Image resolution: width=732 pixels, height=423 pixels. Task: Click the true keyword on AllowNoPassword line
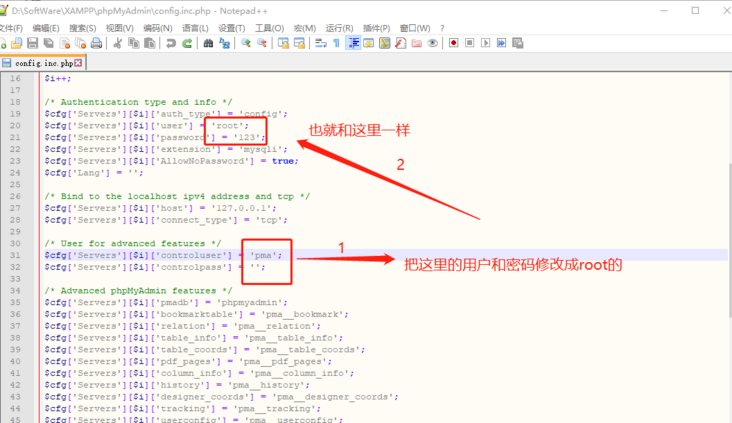(283, 161)
